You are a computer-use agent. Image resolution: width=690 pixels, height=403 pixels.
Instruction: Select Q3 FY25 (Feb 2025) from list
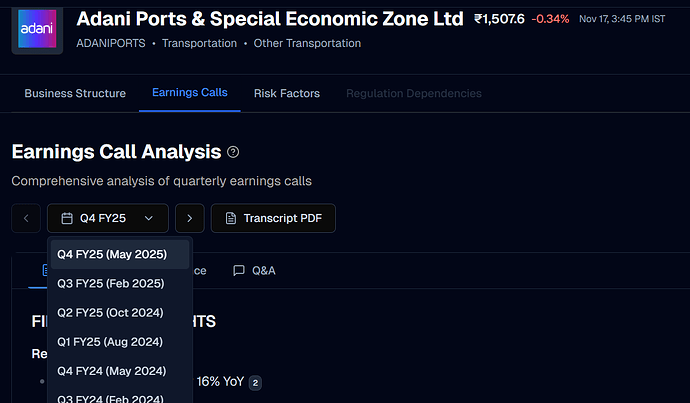click(x=111, y=283)
